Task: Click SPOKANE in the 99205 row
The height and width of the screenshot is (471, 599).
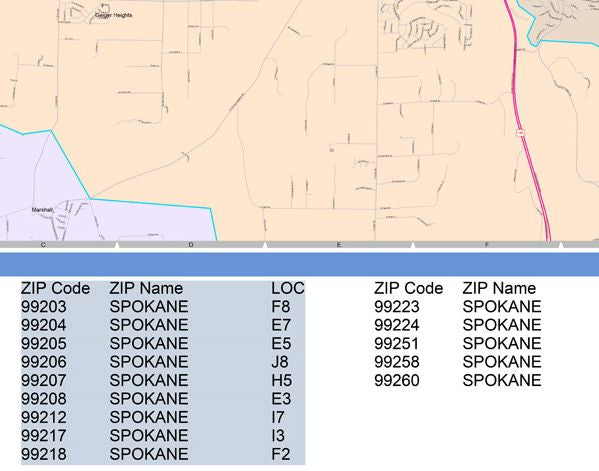Action: coord(149,343)
